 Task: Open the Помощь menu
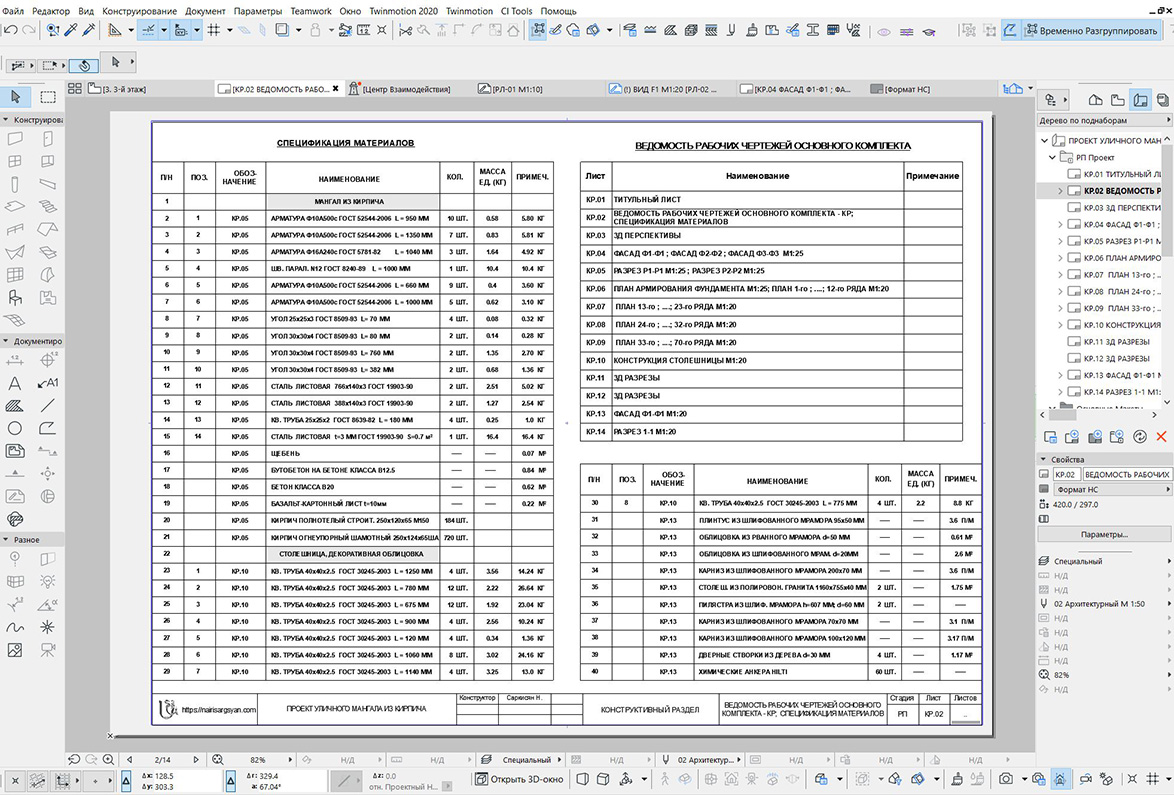click(x=559, y=11)
